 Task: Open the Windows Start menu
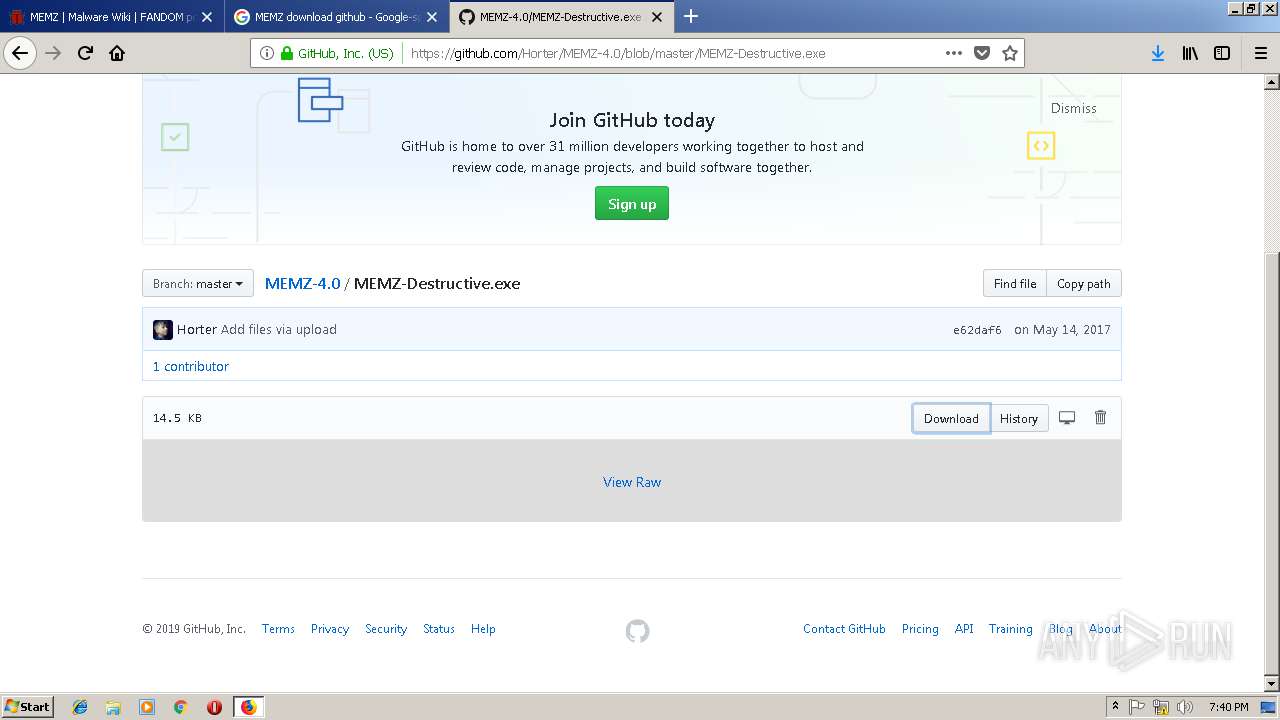[x=28, y=707]
